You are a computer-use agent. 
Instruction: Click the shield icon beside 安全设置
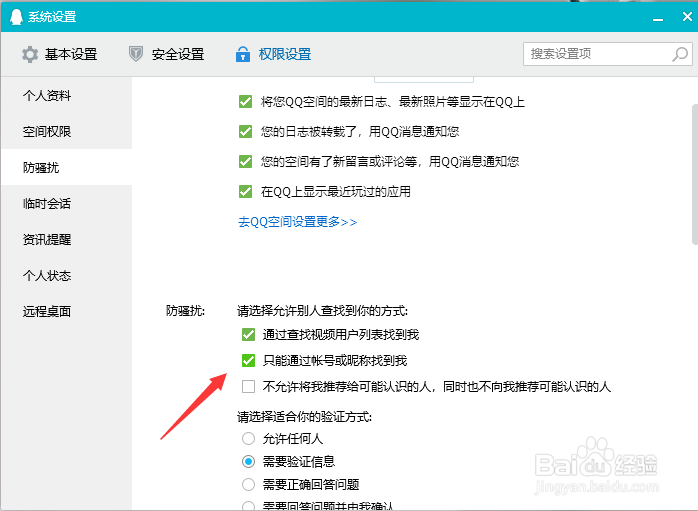(136, 54)
